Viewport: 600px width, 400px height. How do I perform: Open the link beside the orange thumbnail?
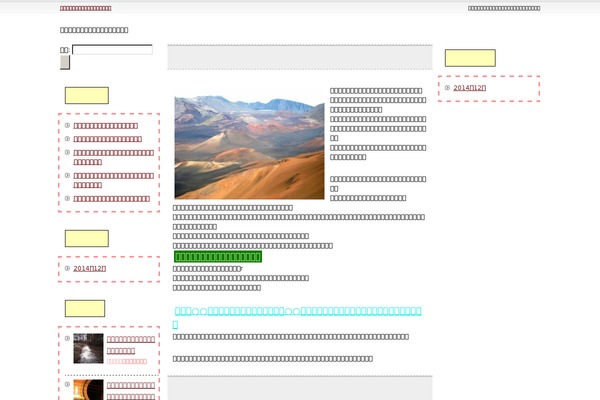131,391
